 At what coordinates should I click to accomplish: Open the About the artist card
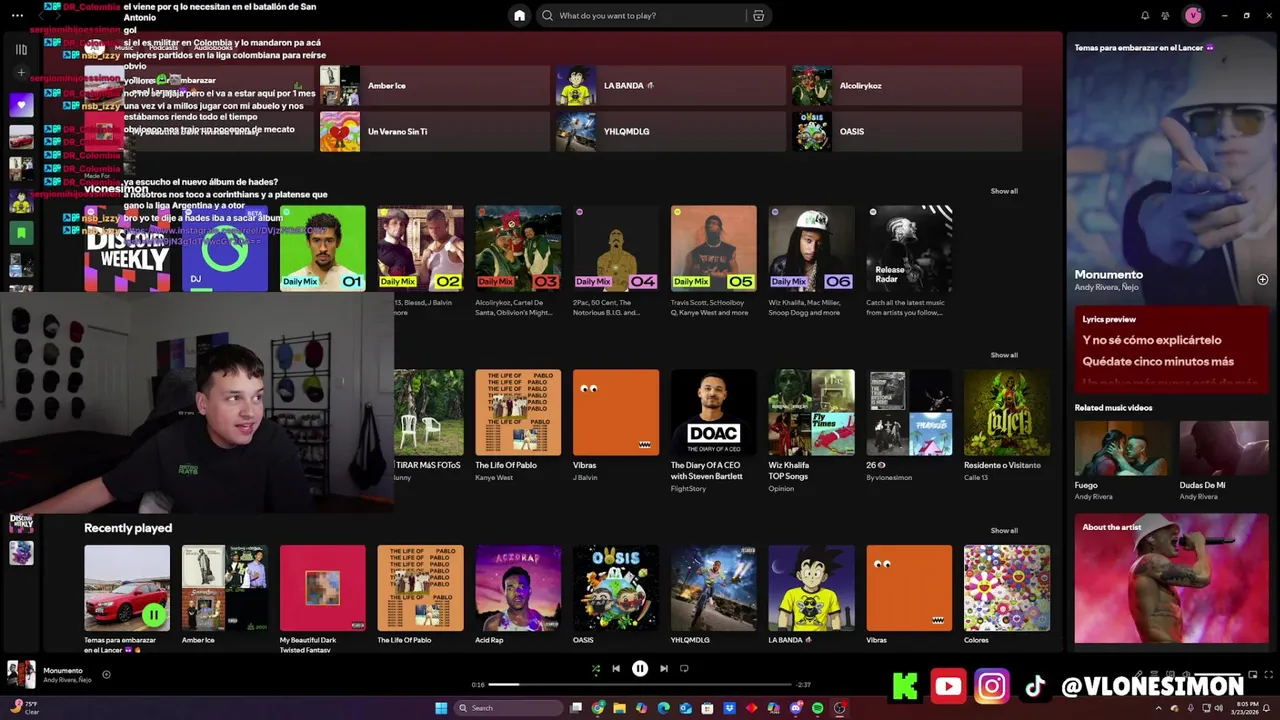pyautogui.click(x=1171, y=578)
